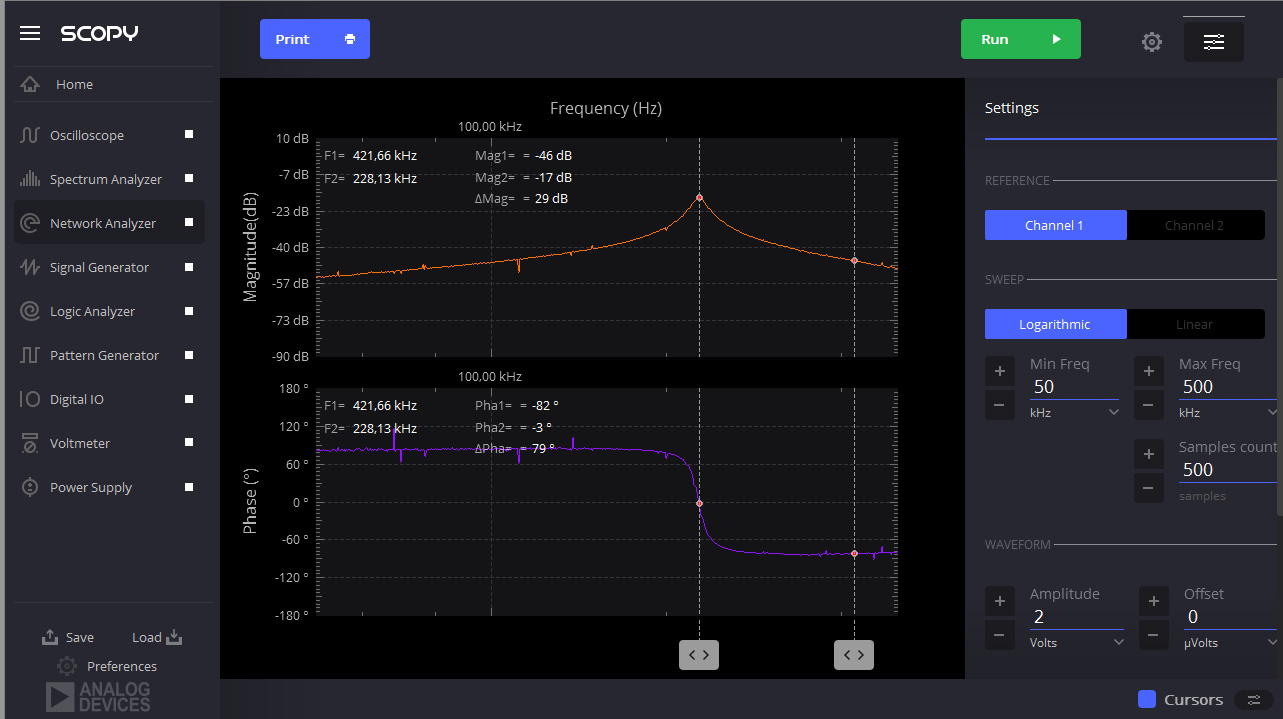Click the Load download icon

pyautogui.click(x=174, y=637)
